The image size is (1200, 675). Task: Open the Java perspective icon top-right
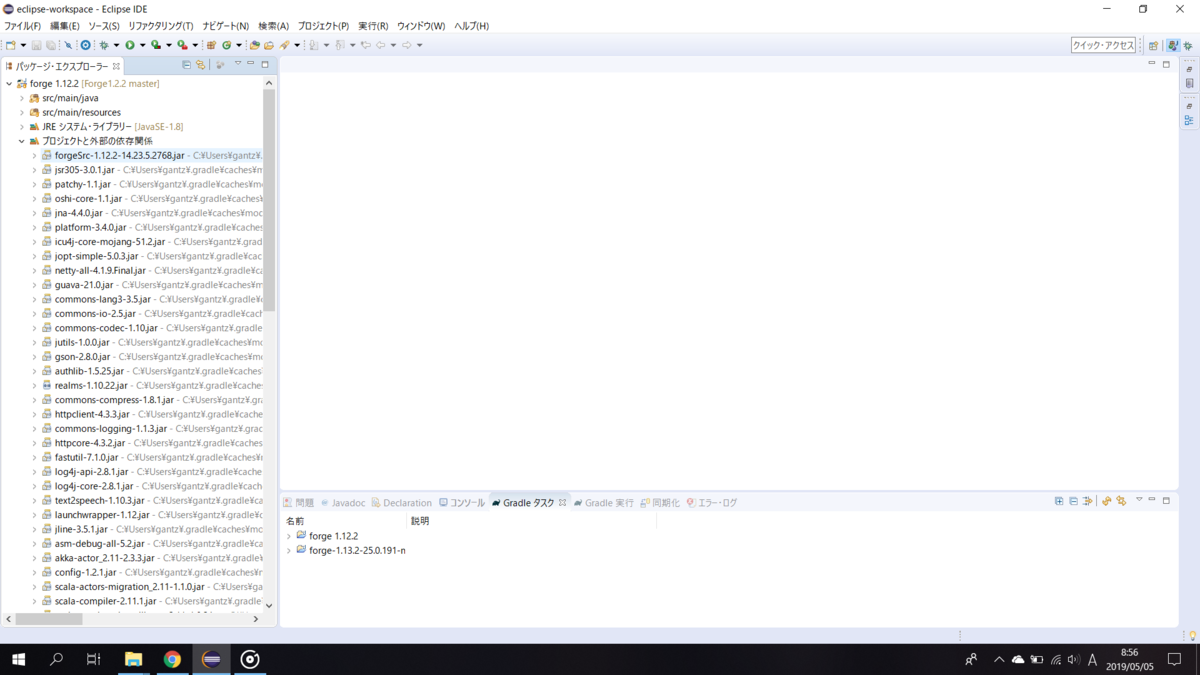[x=1173, y=45]
